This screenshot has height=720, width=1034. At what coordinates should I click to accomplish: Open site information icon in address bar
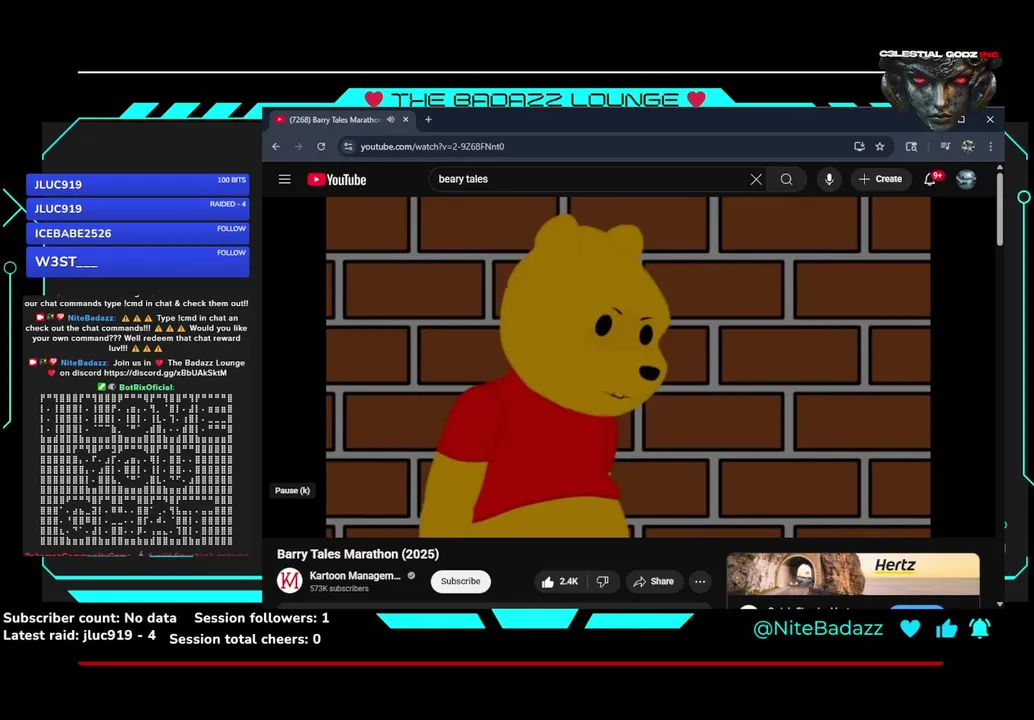pos(348,146)
